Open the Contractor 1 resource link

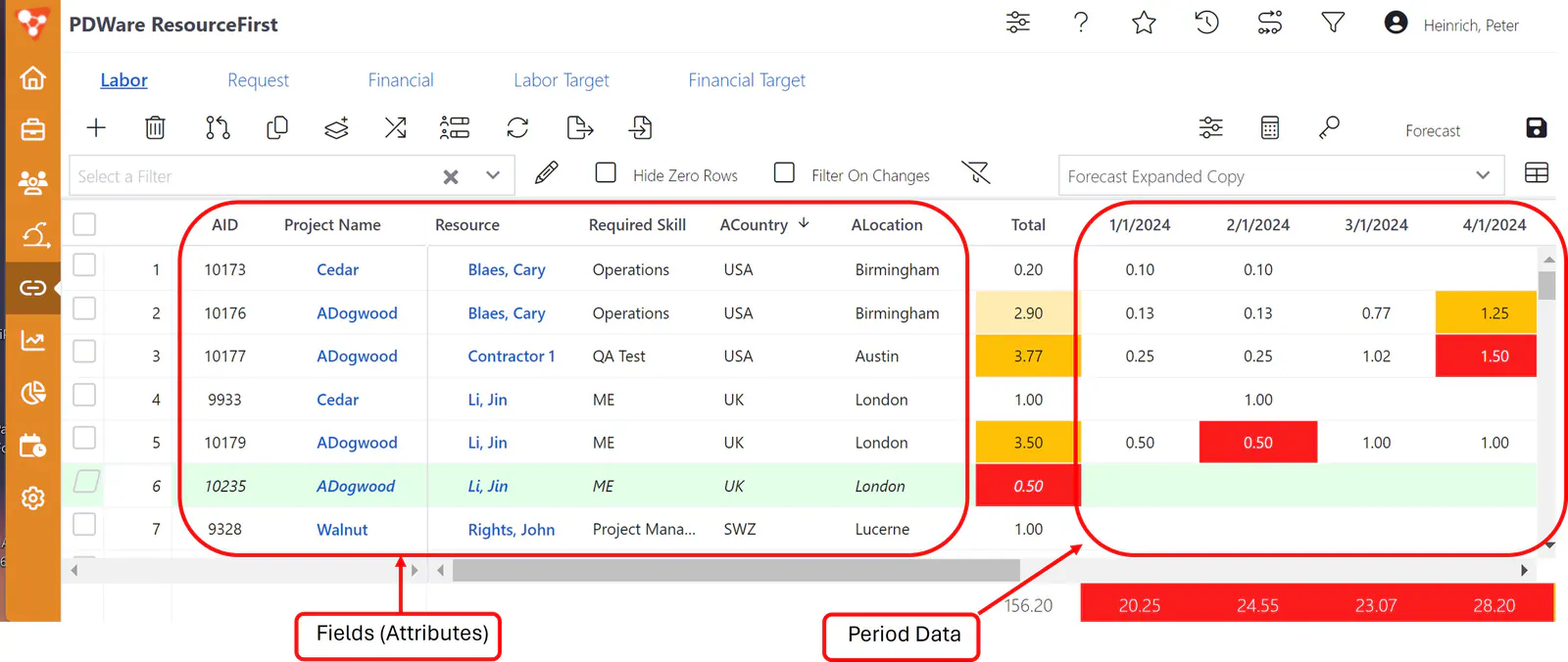pos(512,356)
